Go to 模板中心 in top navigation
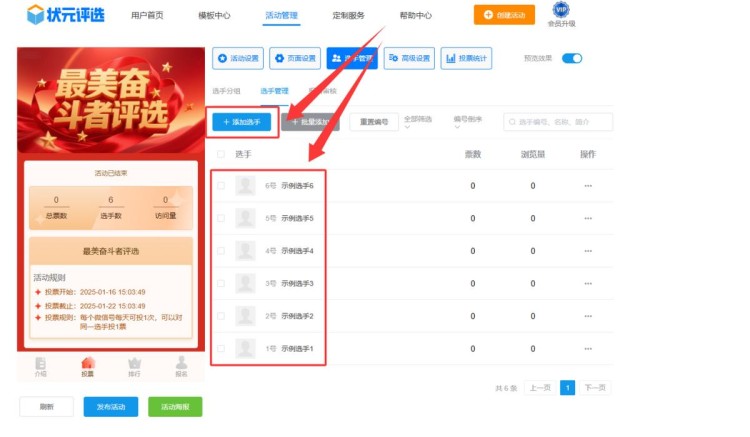Screen dimensions: 750x437 [214, 16]
